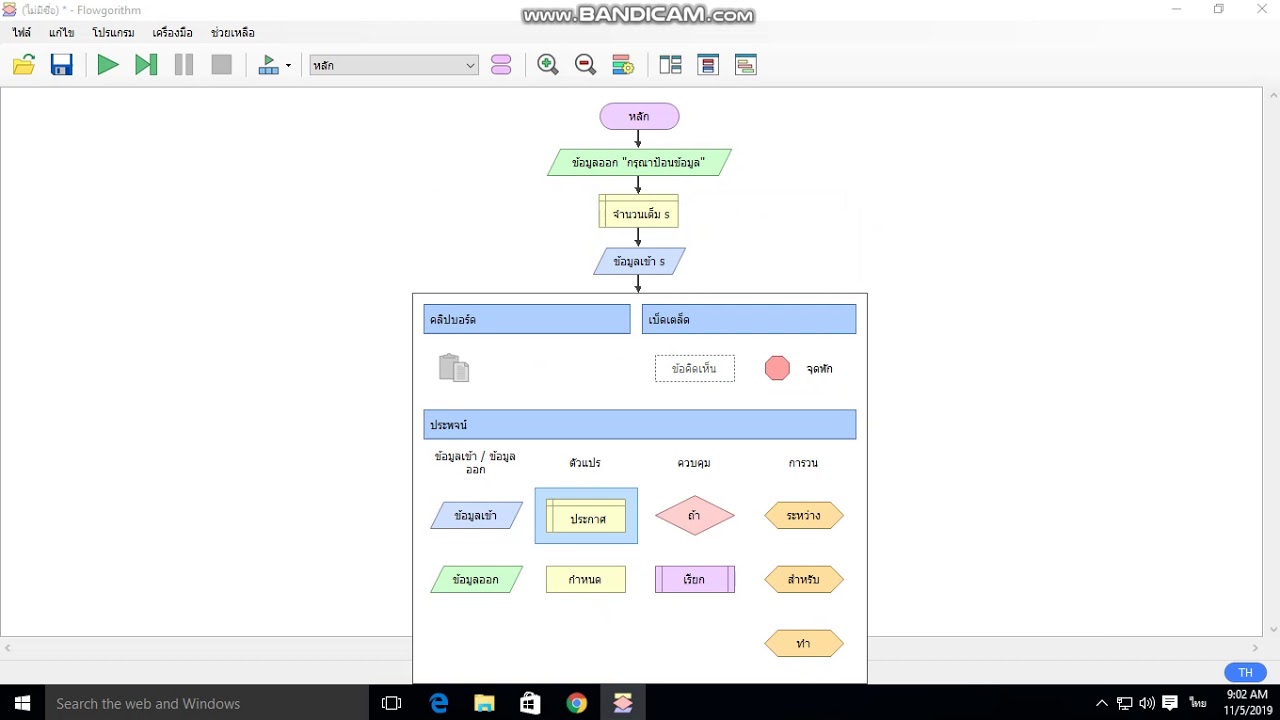Insert the ข้อมูลเข้า input shape from palette

tap(476, 516)
